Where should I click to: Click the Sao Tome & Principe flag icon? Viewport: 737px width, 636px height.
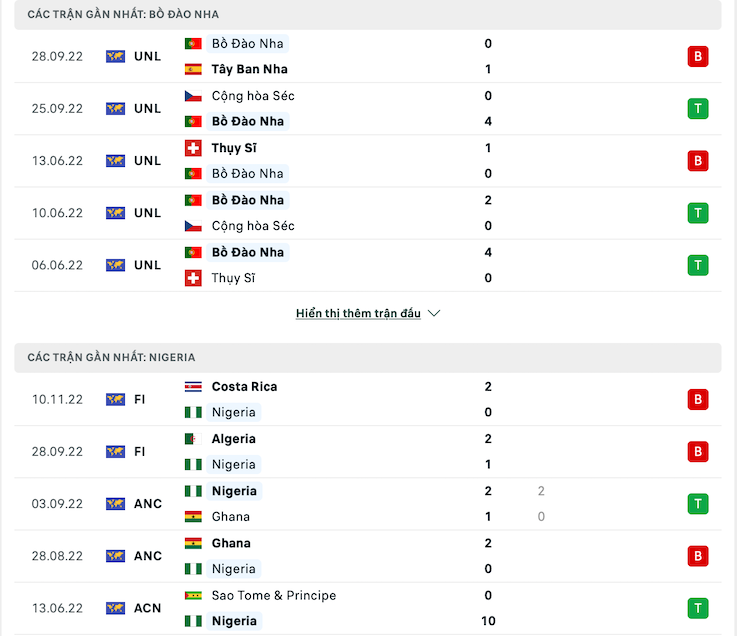coord(193,596)
